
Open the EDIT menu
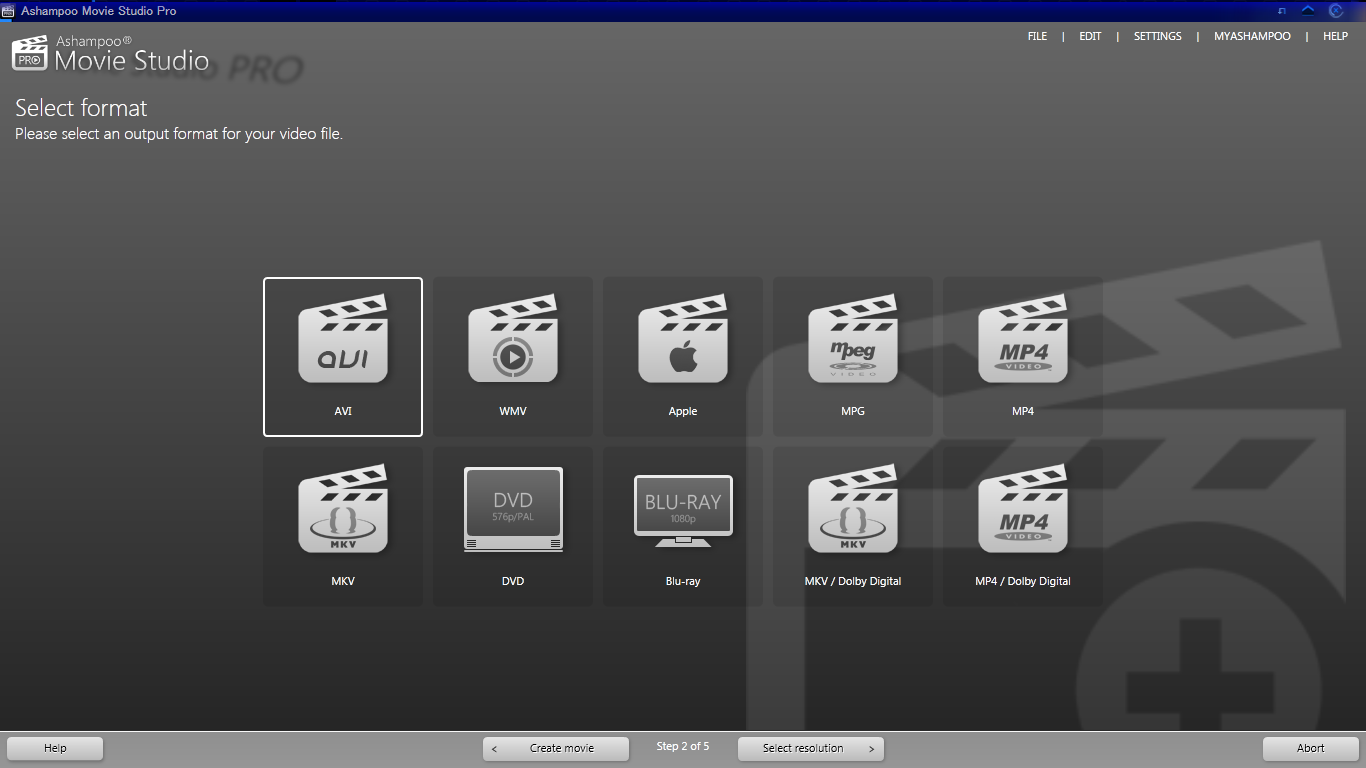1090,36
